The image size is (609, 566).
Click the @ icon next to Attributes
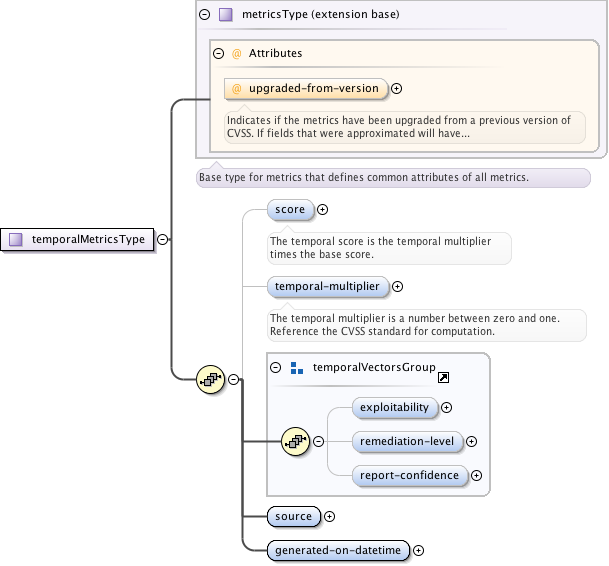[x=237, y=53]
